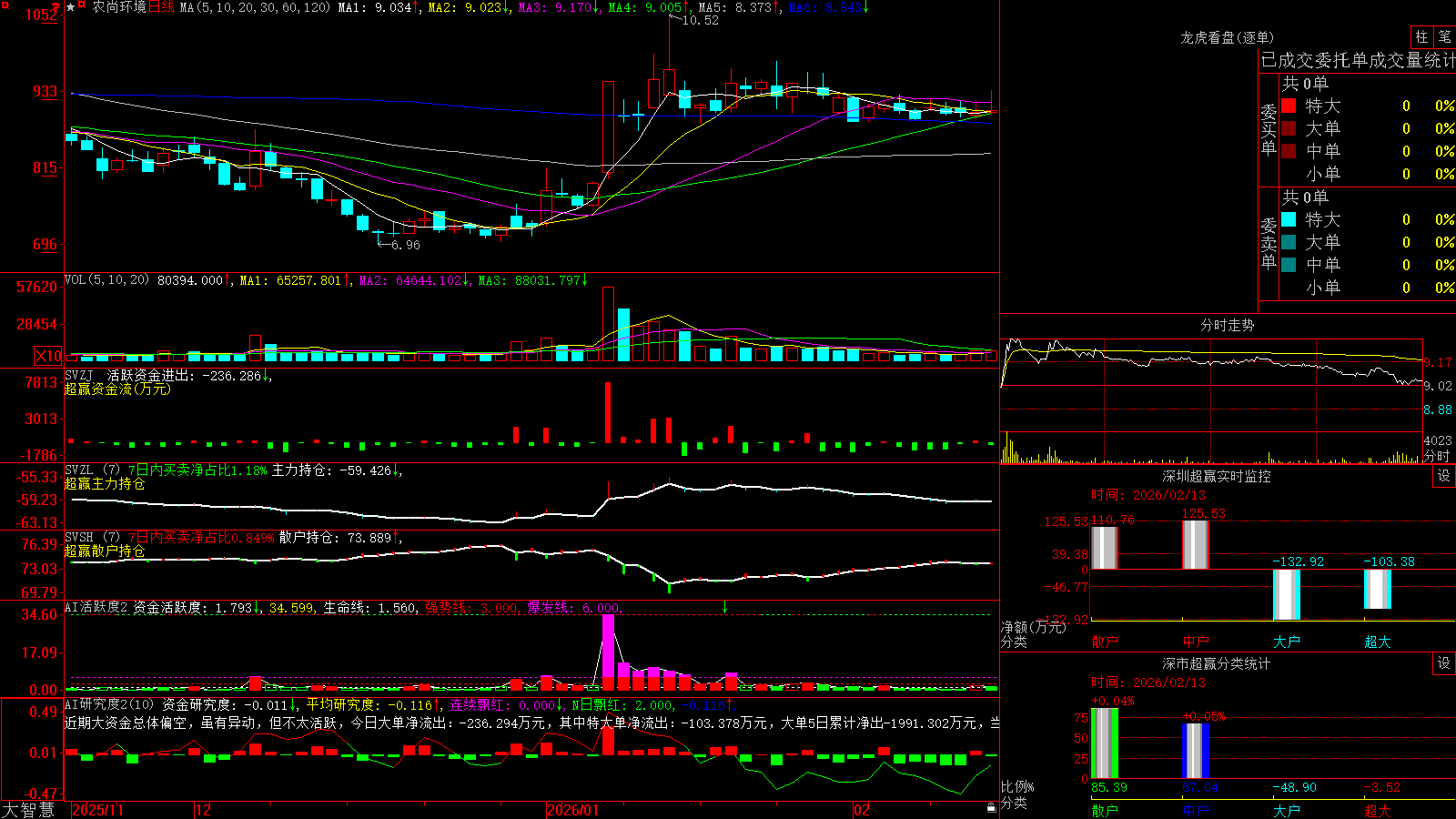Click the cyan 特大 sell-order color swatch
Viewport: 1456px width, 819px height.
(1289, 219)
